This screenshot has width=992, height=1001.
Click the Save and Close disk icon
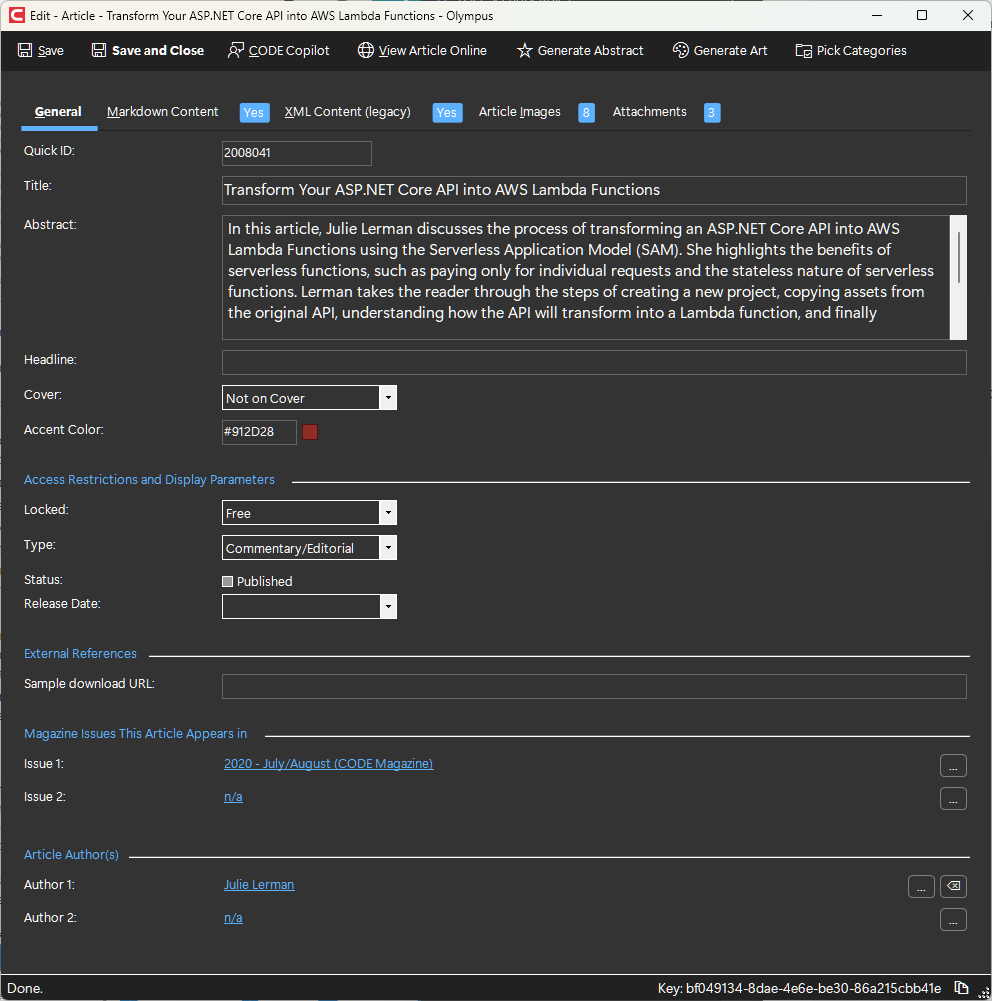[x=99, y=50]
